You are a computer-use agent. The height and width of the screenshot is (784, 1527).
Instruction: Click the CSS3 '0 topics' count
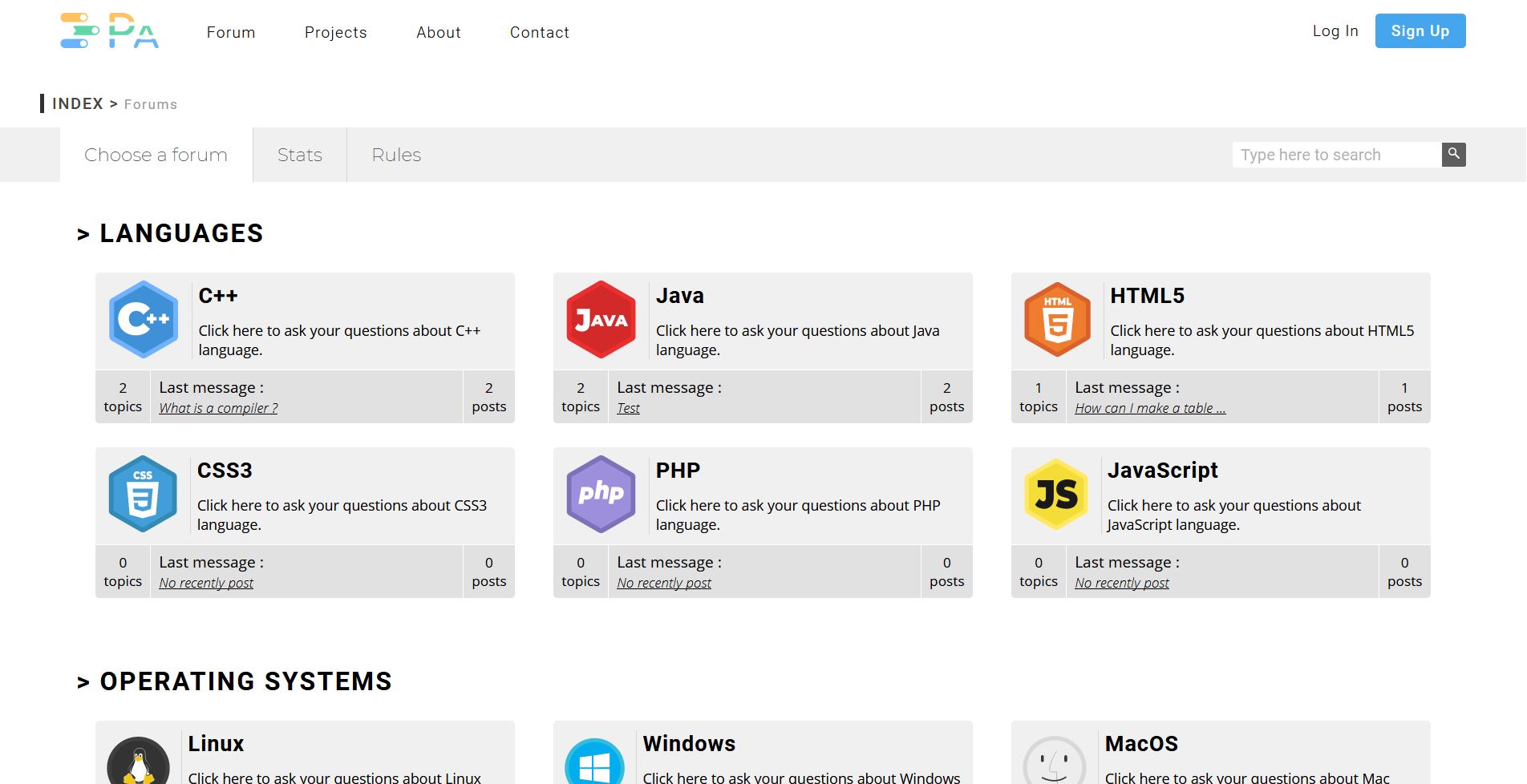[123, 572]
